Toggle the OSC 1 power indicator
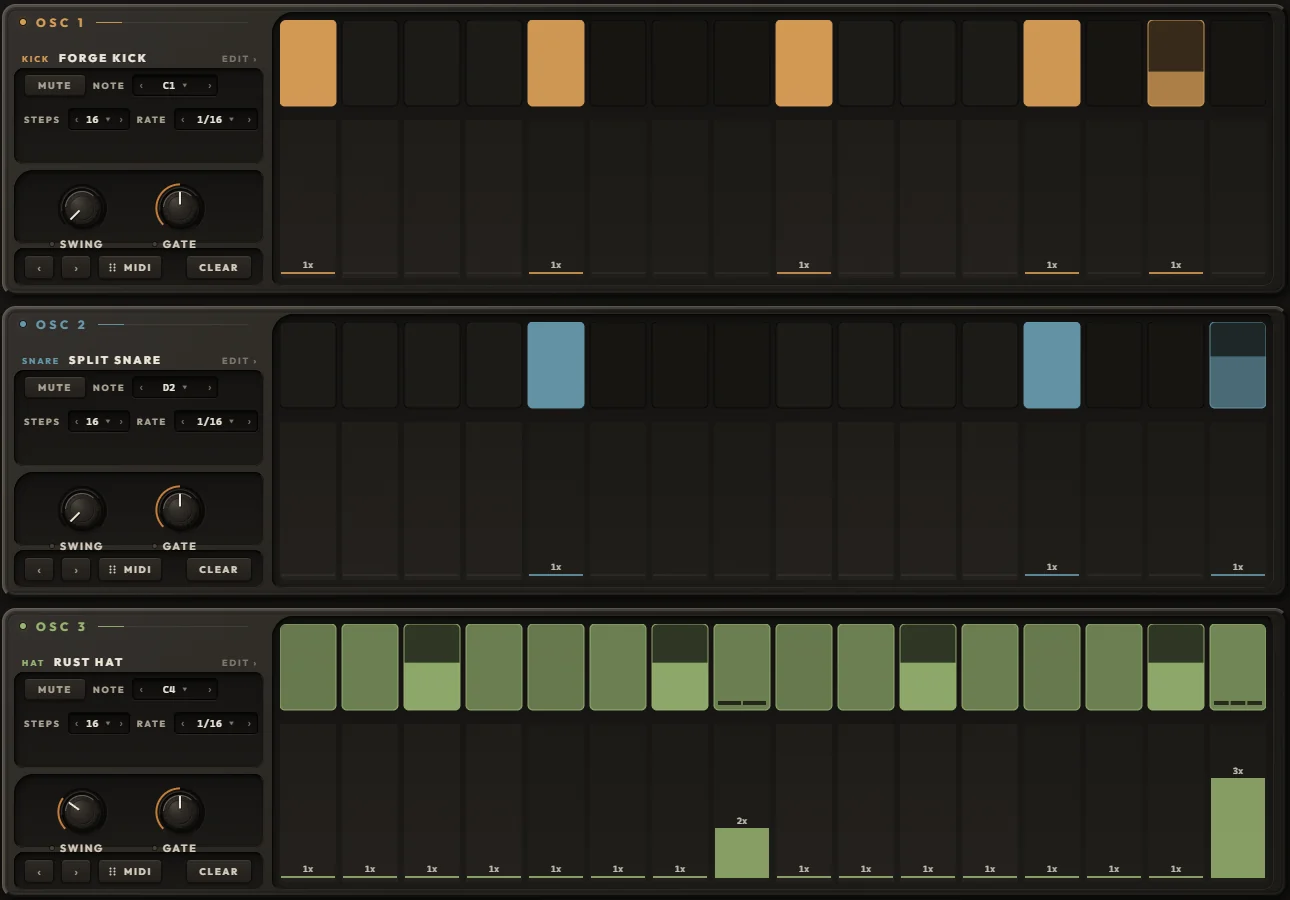The width and height of the screenshot is (1290, 900). (23, 22)
